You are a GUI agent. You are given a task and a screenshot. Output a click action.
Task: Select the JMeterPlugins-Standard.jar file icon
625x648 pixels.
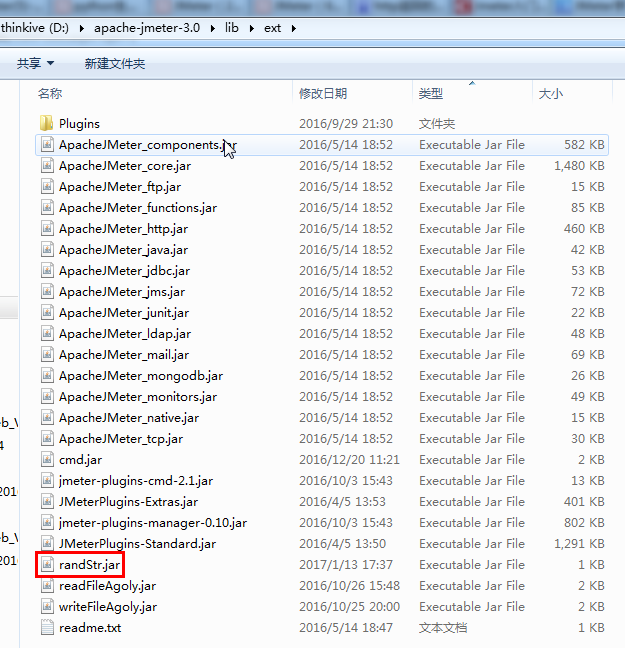[x=48, y=543]
